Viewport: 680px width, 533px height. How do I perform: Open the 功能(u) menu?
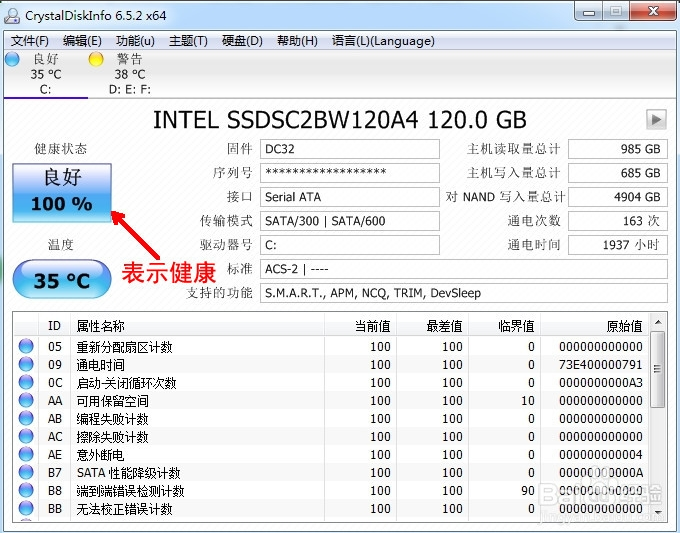[x=135, y=41]
